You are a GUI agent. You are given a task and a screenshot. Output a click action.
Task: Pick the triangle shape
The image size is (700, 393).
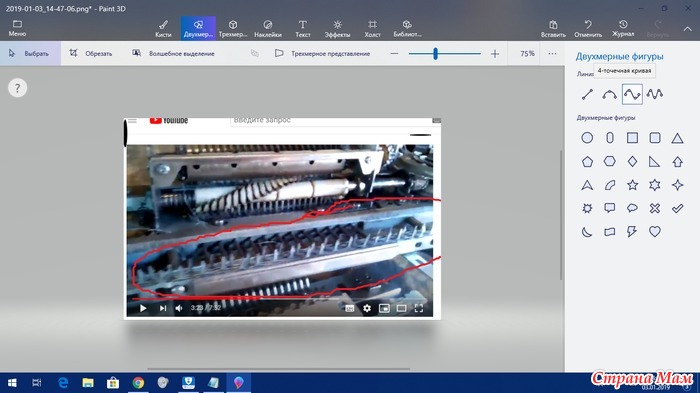pos(677,138)
